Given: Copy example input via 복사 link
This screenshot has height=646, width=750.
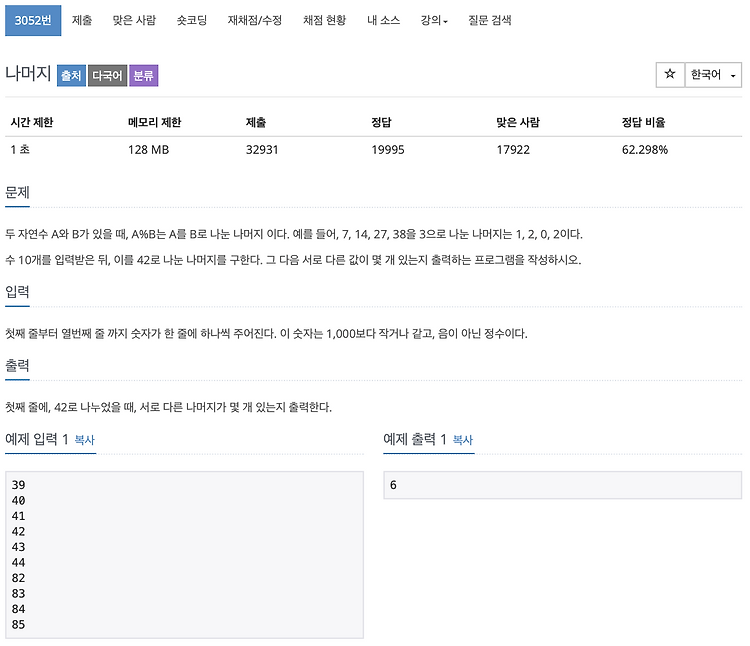Looking at the screenshot, I should 85,439.
